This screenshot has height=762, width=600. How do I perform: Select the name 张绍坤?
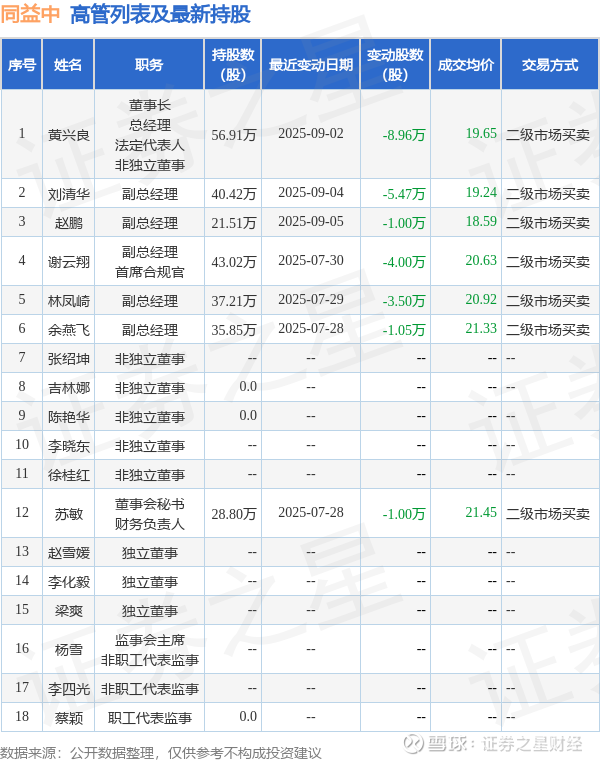tap(69, 359)
